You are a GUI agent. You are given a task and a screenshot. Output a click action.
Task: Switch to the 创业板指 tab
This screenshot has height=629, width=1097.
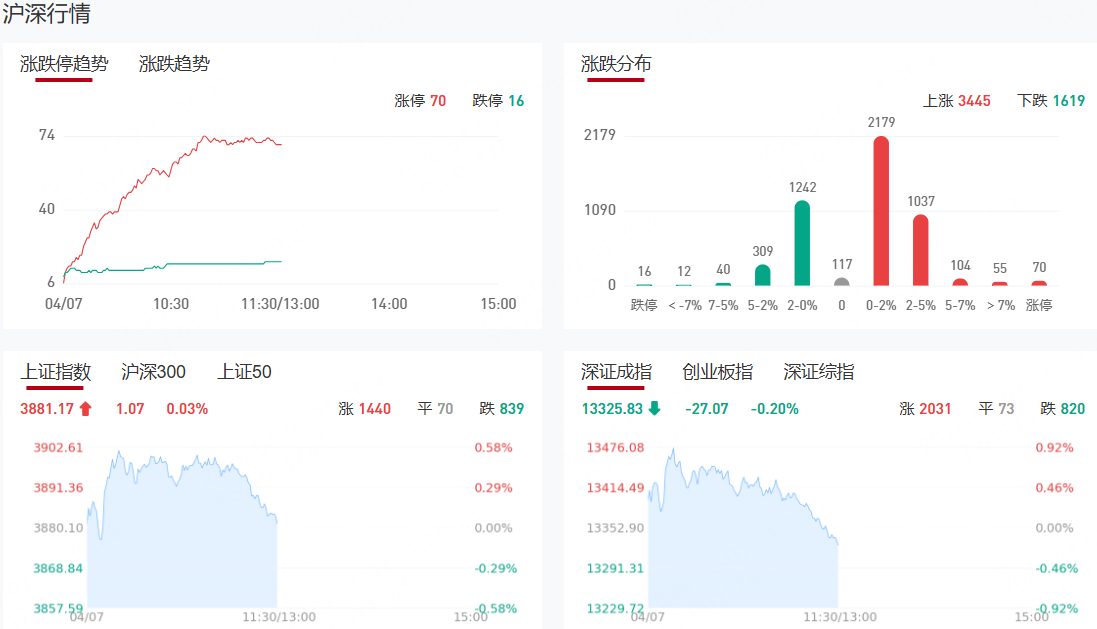pos(717,372)
